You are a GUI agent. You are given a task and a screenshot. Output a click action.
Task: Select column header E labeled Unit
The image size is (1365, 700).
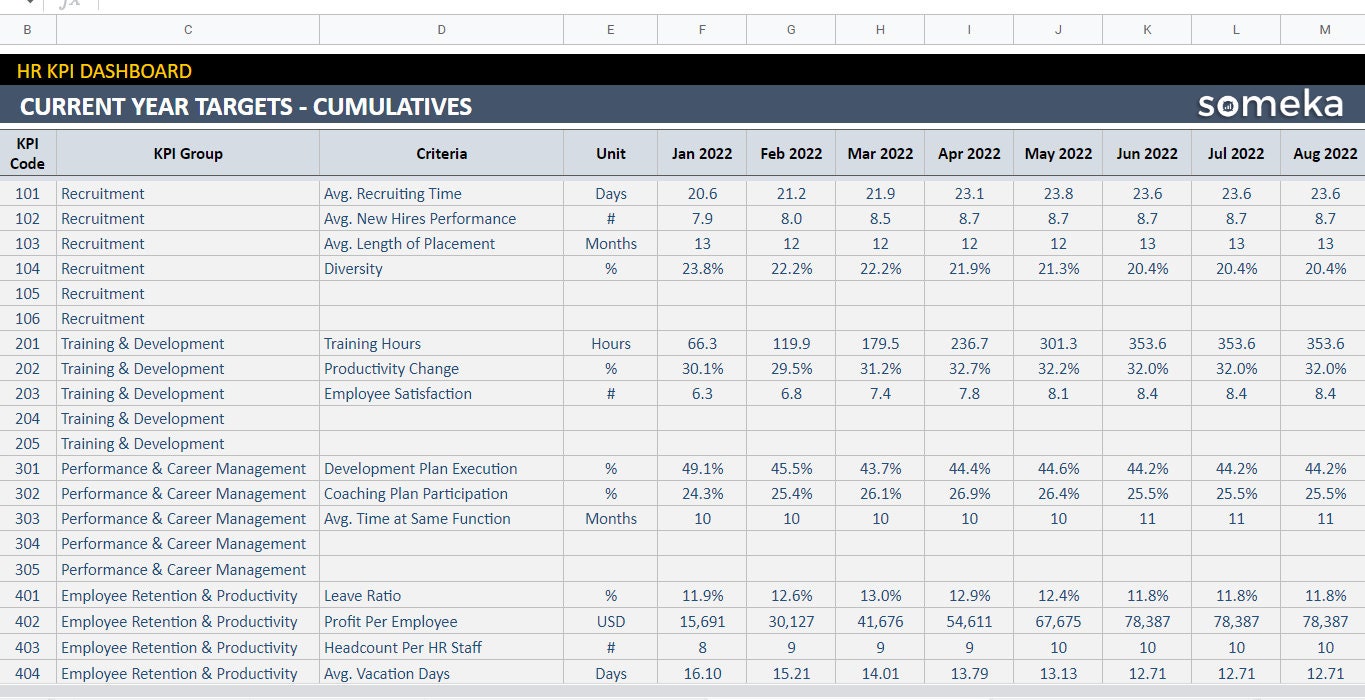tap(610, 29)
